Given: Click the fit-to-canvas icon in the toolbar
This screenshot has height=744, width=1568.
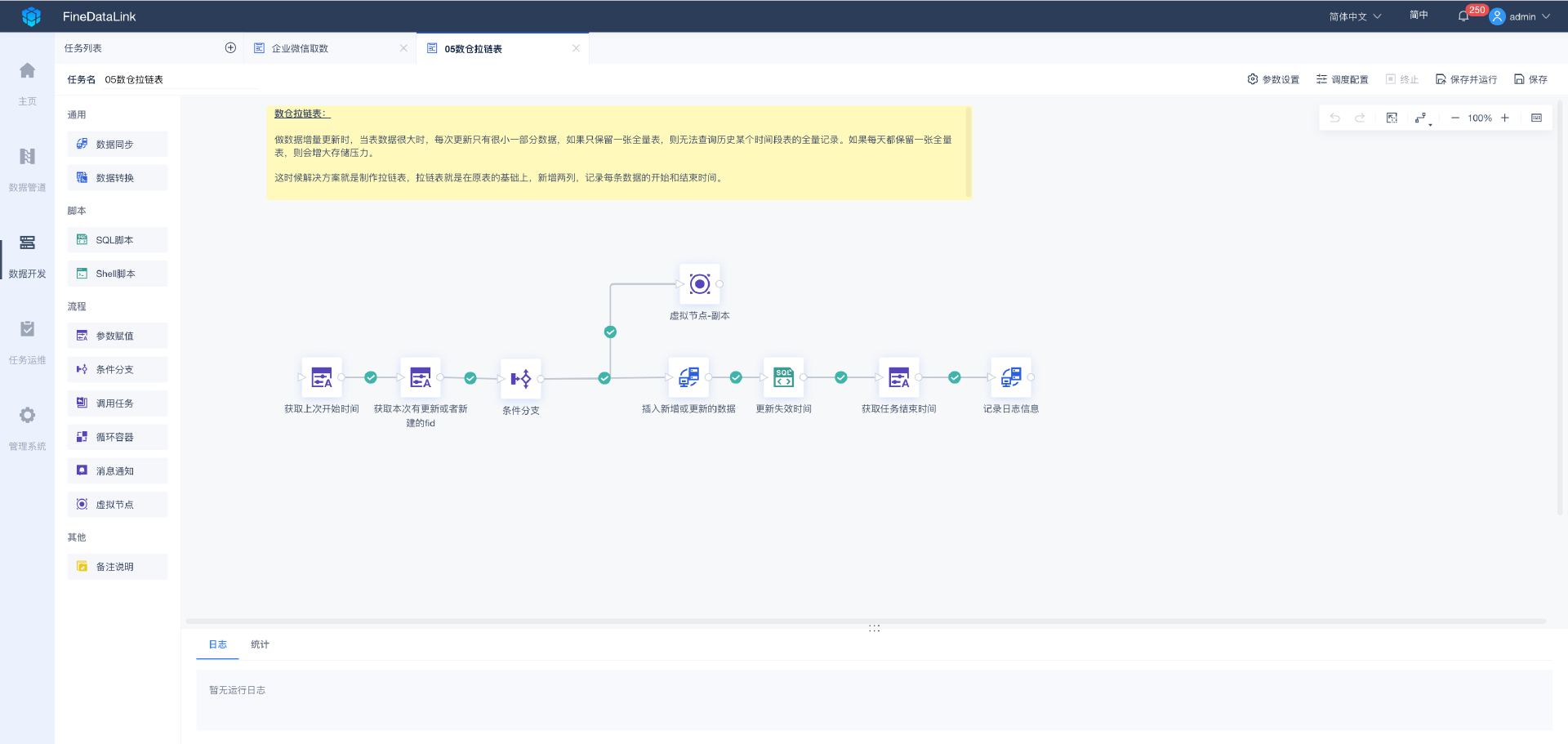Looking at the screenshot, I should (x=1392, y=118).
